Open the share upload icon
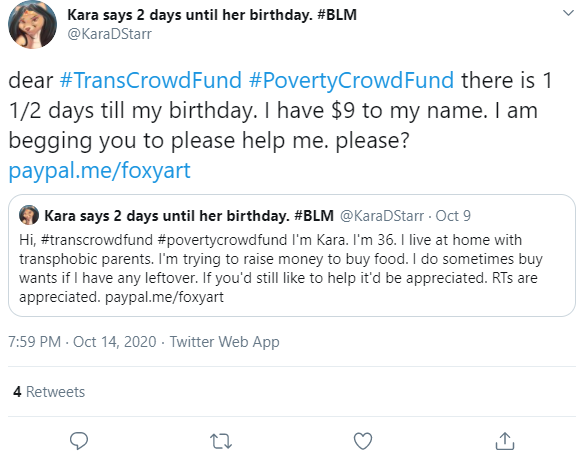This screenshot has height=453, width=577. pos(505,441)
